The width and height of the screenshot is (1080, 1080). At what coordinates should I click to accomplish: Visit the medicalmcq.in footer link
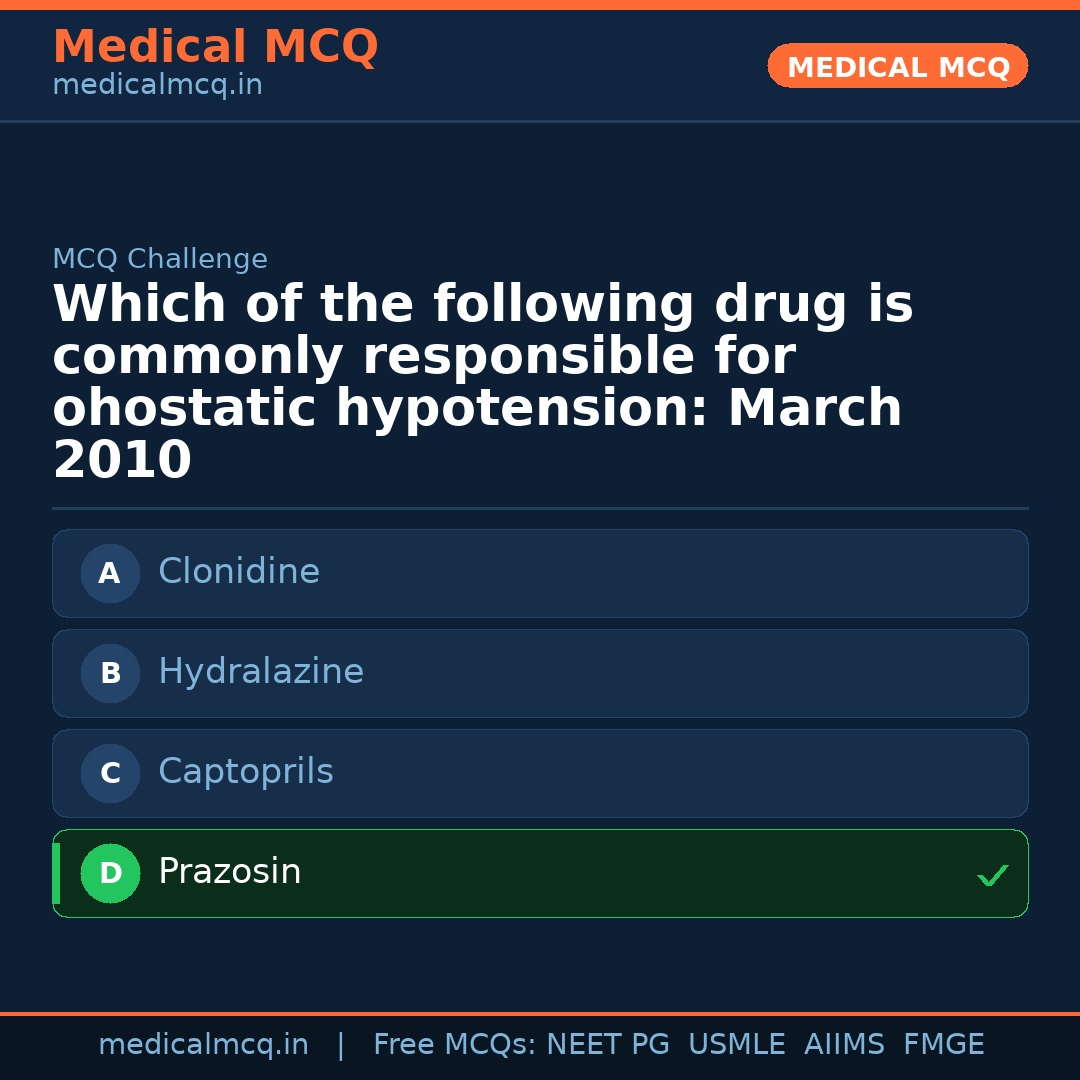tap(204, 1044)
